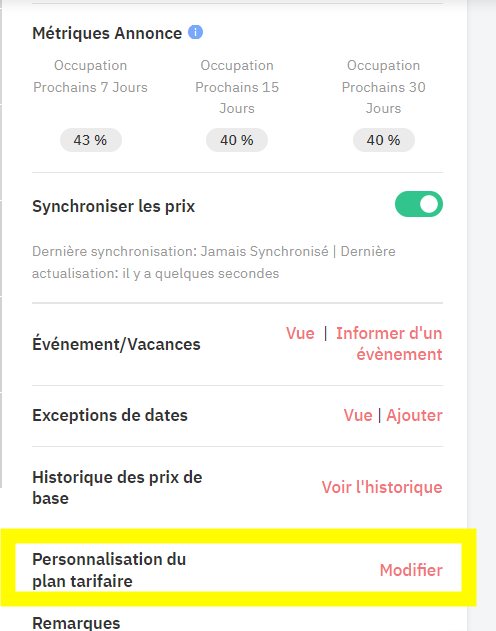Image resolution: width=496 pixels, height=631 pixels.
Task: Click the Métriques Annonce heading
Action: (107, 33)
